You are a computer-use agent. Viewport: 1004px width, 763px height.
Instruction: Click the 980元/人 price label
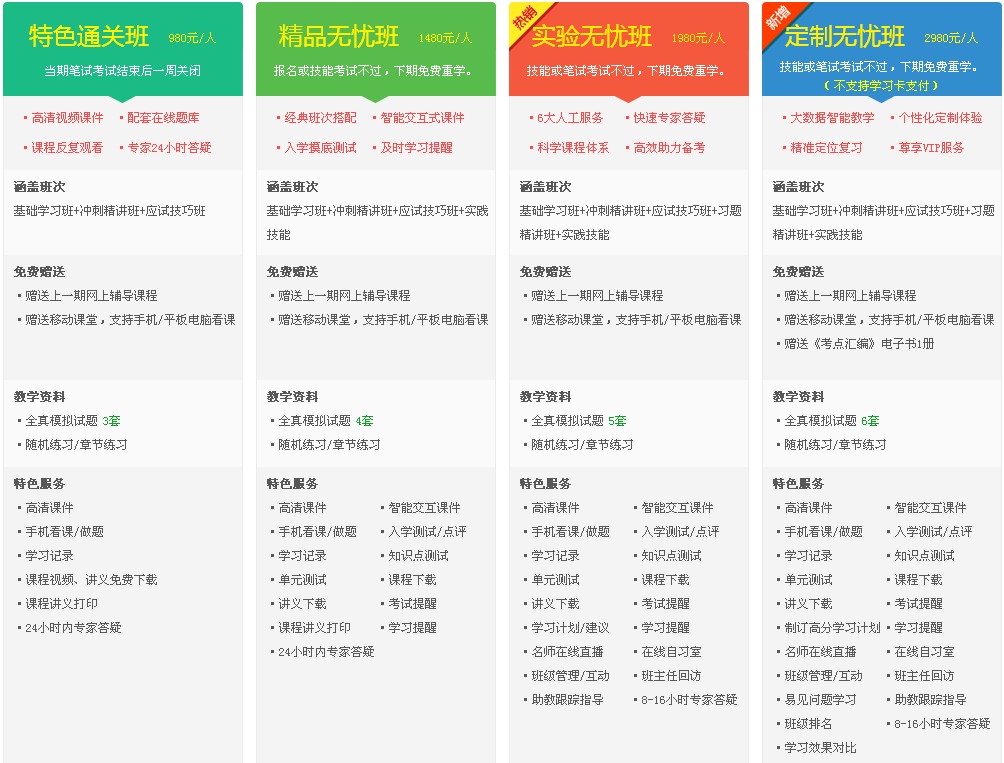click(193, 38)
